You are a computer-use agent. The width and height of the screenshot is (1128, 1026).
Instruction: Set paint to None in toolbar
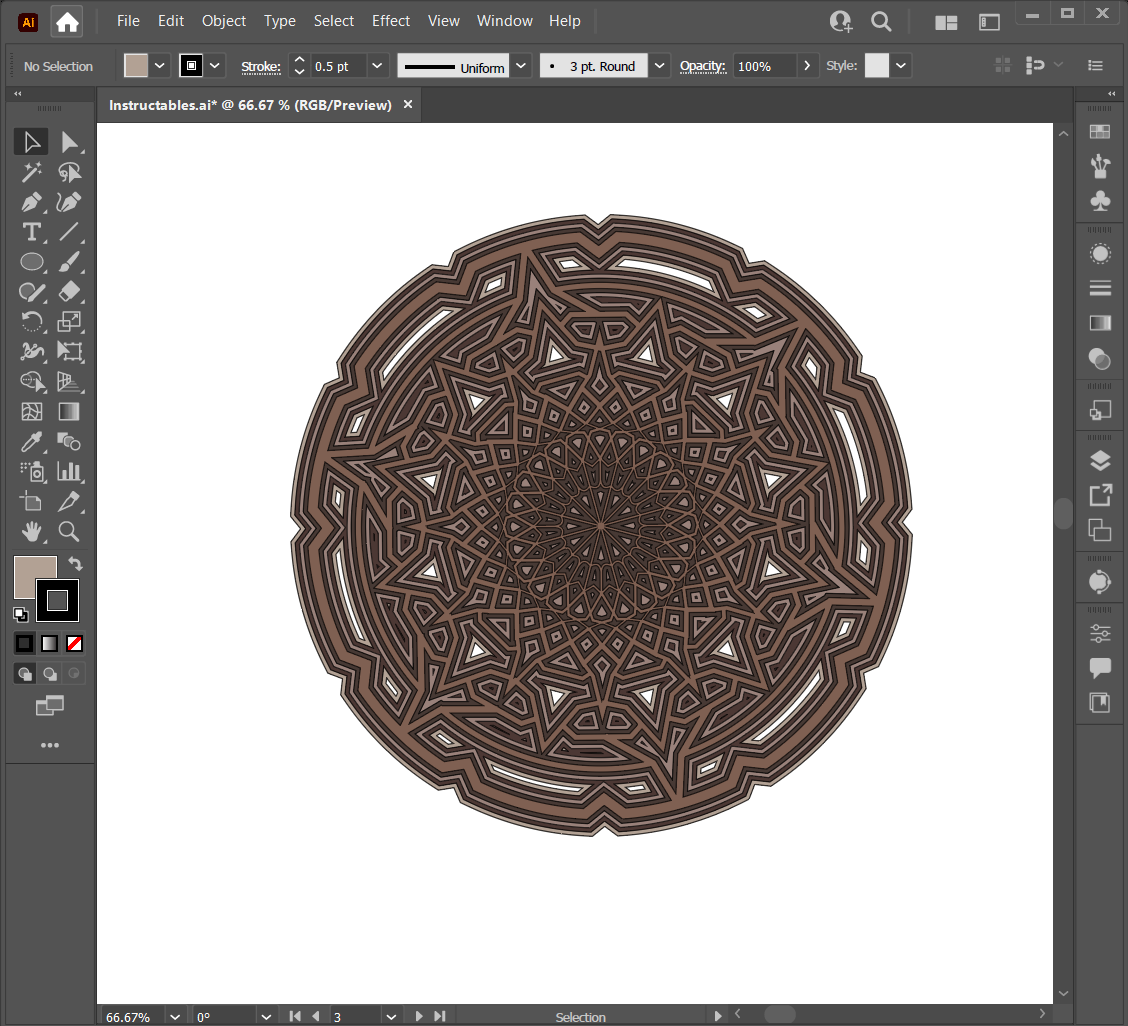[74, 643]
